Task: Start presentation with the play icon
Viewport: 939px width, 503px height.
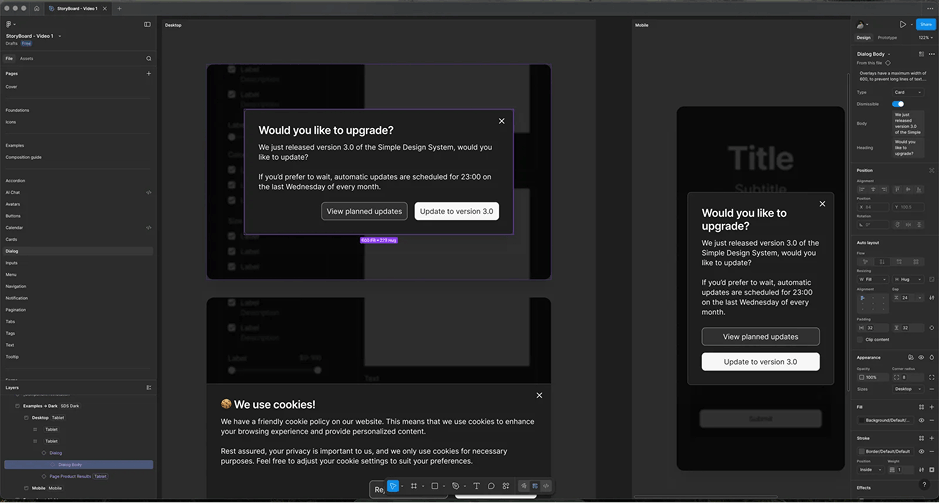Action: (902, 25)
